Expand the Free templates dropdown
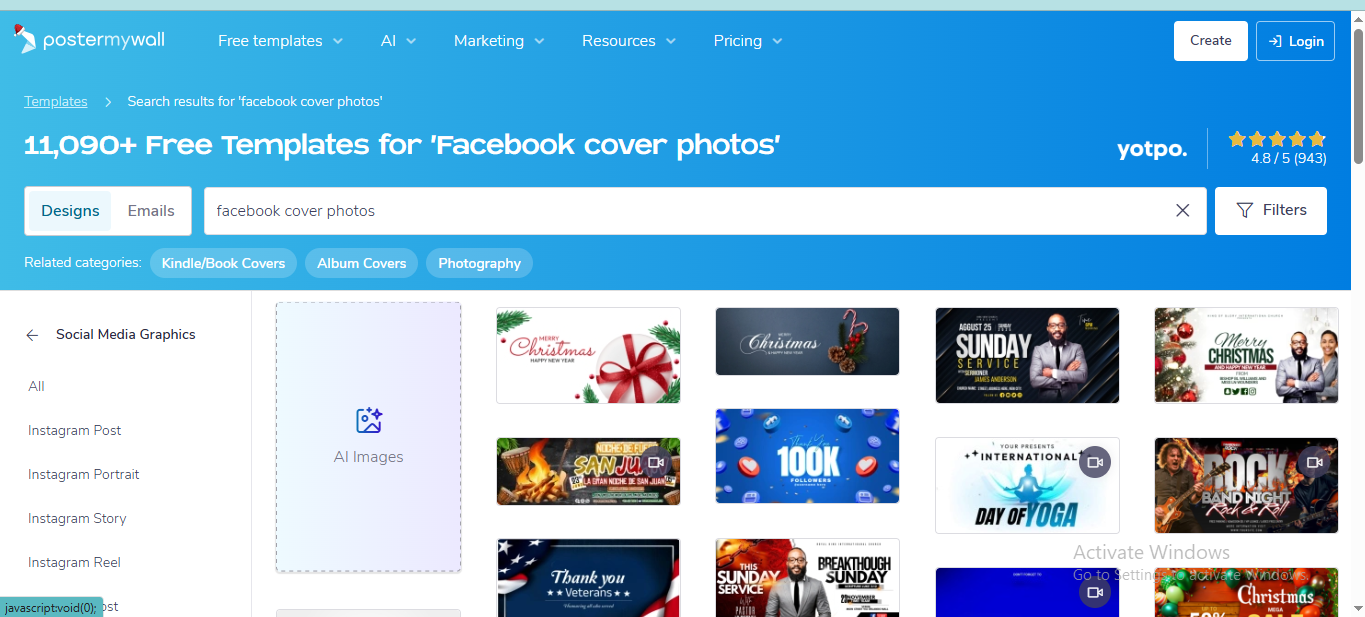The width and height of the screenshot is (1365, 617). click(x=280, y=41)
